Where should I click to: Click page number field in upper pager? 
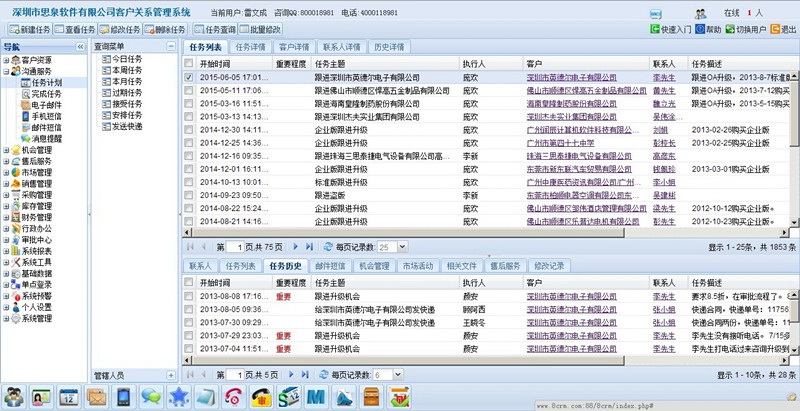(236, 247)
